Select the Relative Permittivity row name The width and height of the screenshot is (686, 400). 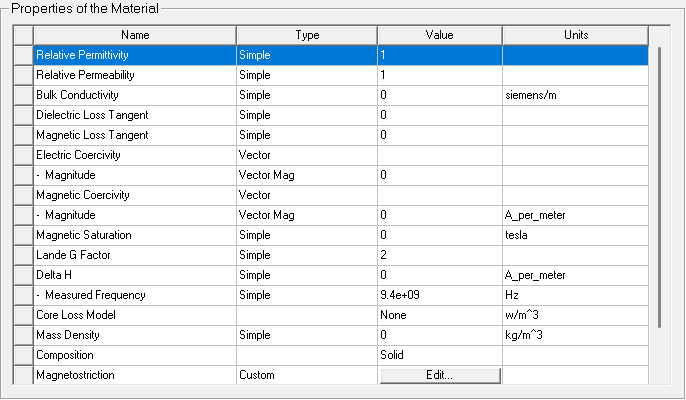tap(135, 55)
